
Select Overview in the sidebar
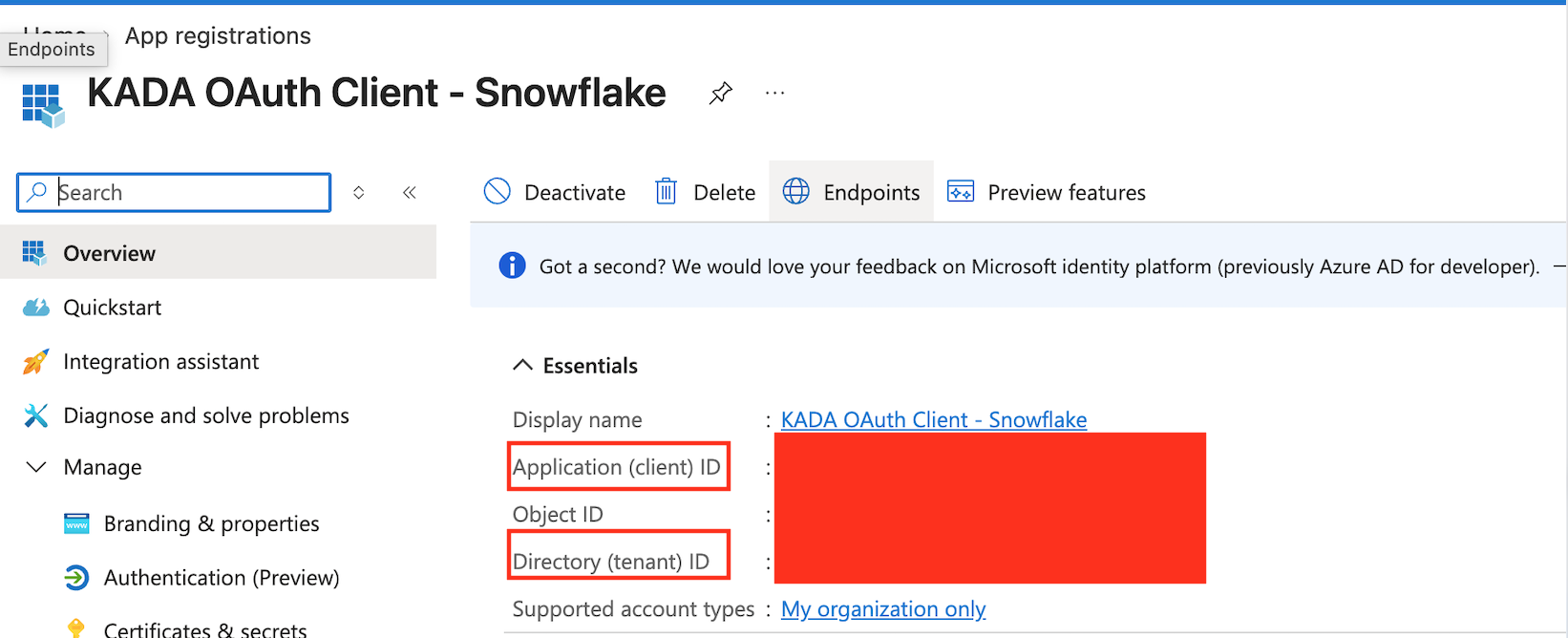pyautogui.click(x=109, y=253)
